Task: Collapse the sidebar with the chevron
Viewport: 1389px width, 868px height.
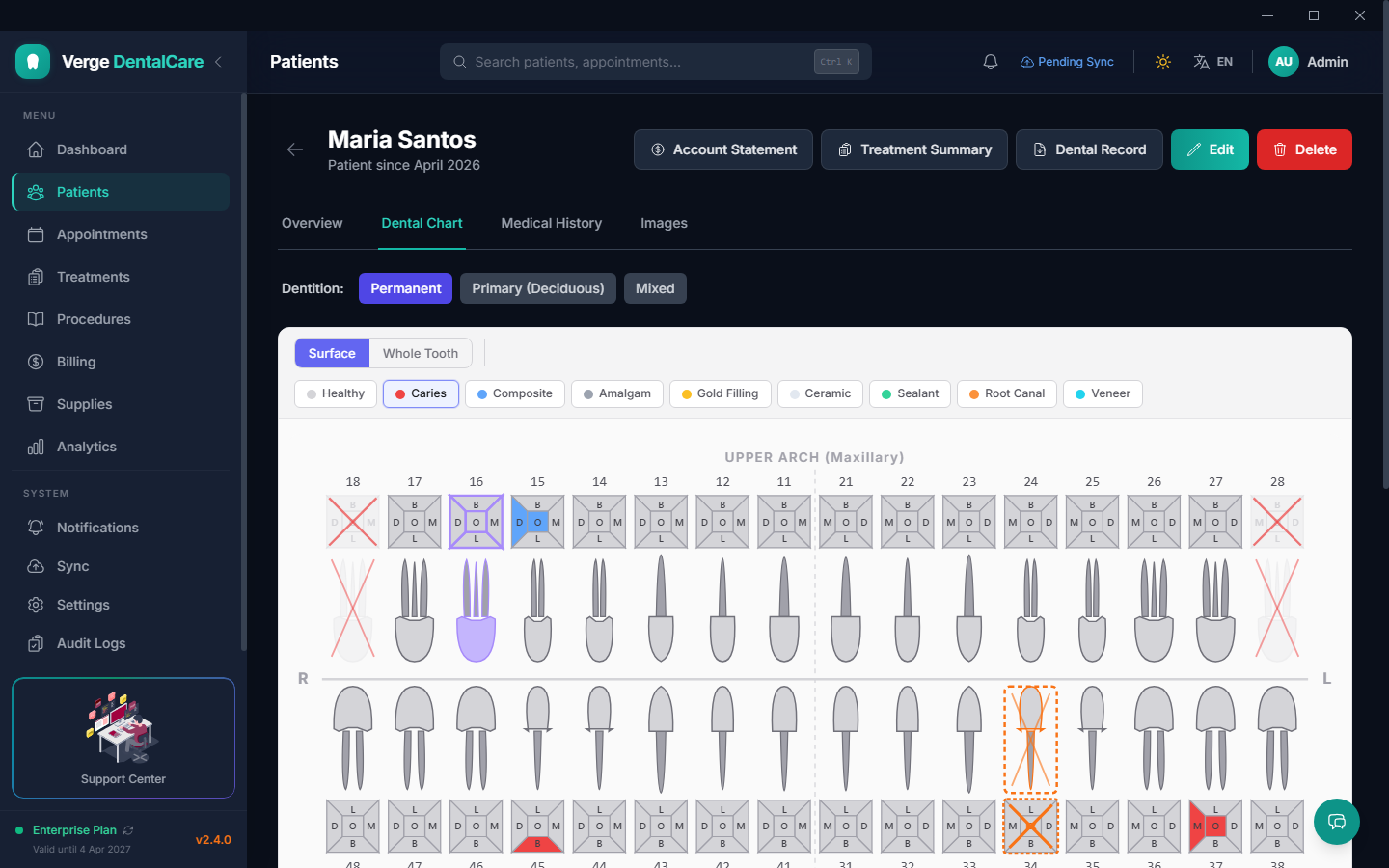Action: coord(219,62)
